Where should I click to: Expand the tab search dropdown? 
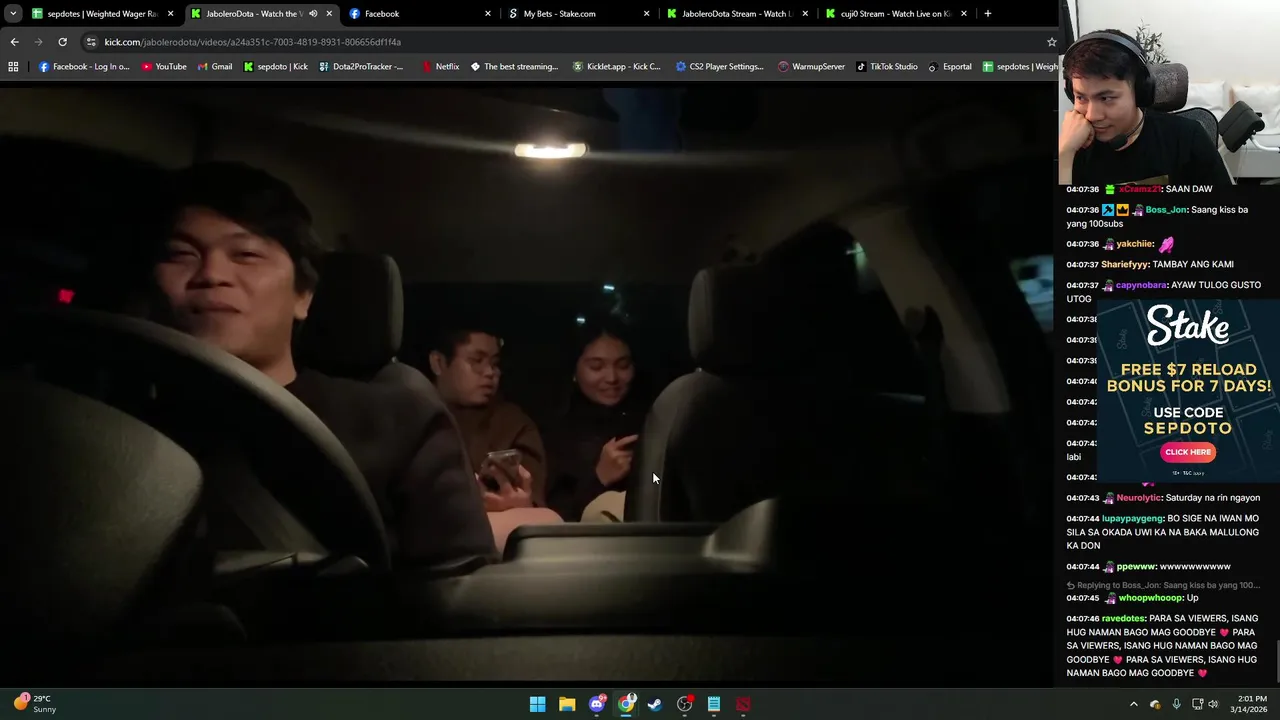(13, 14)
